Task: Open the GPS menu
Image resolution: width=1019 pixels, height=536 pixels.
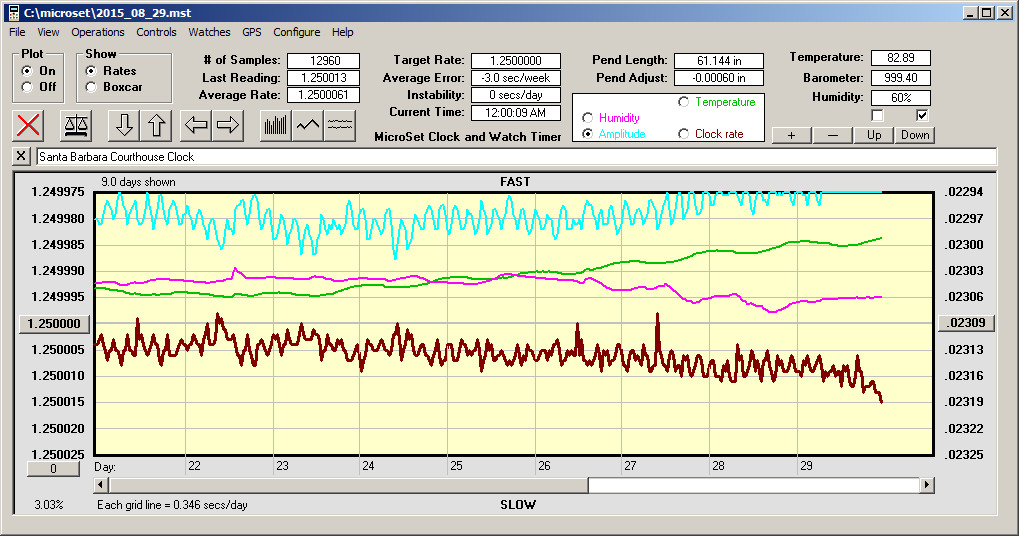Action: tap(252, 32)
